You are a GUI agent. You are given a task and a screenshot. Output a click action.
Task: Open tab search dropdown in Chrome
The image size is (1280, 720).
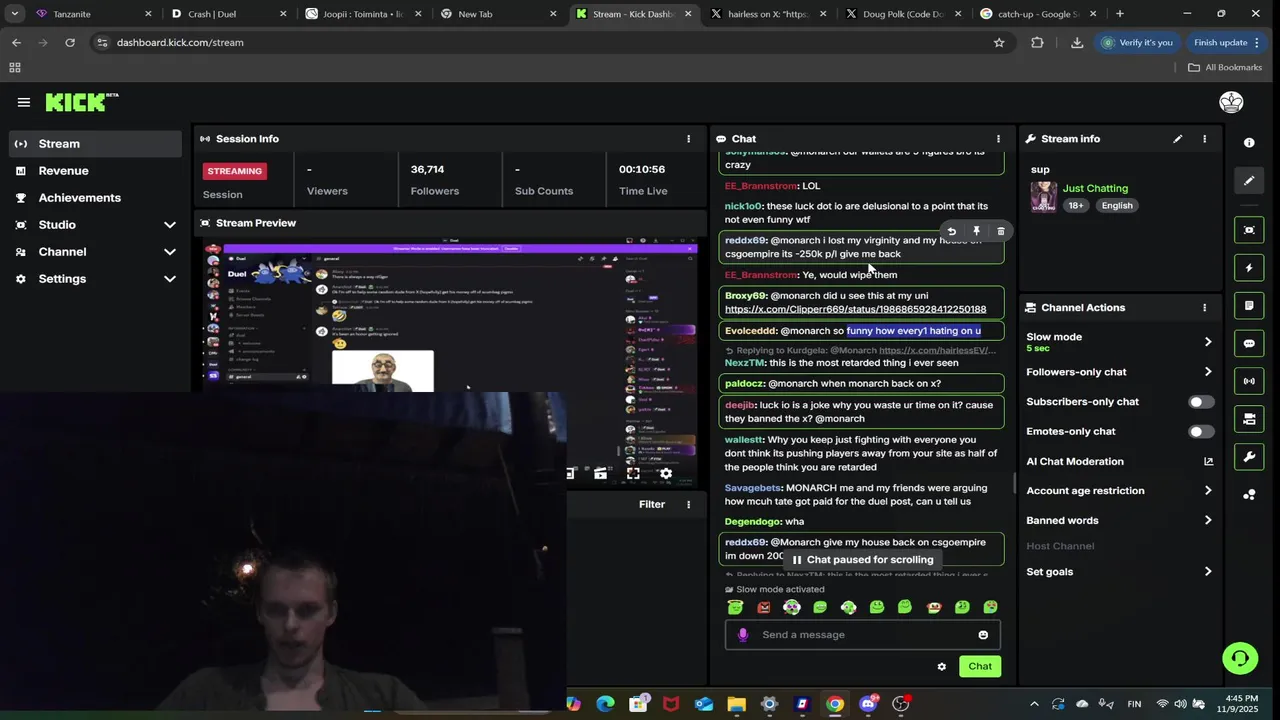14,14
